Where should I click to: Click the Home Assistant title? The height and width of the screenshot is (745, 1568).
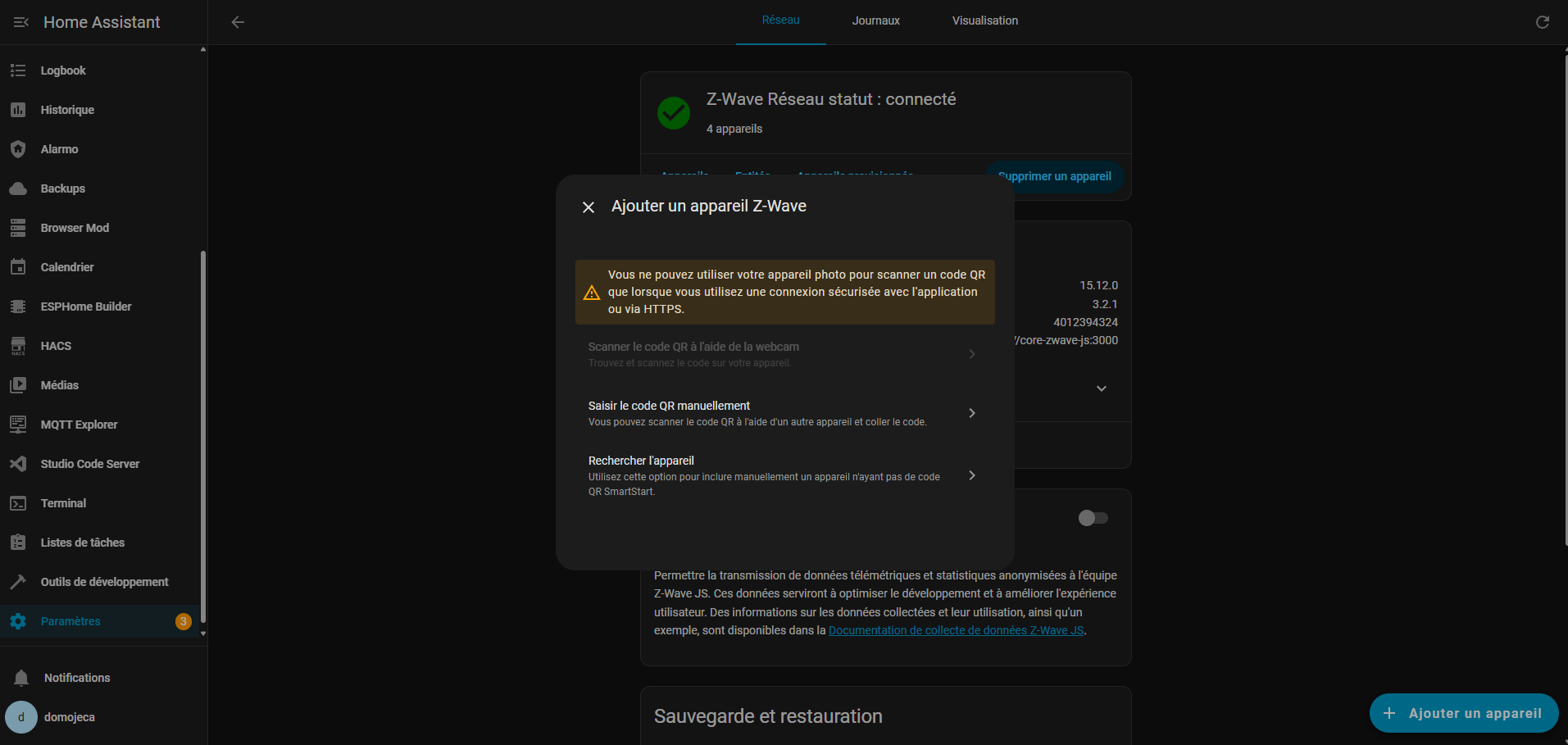click(x=102, y=22)
